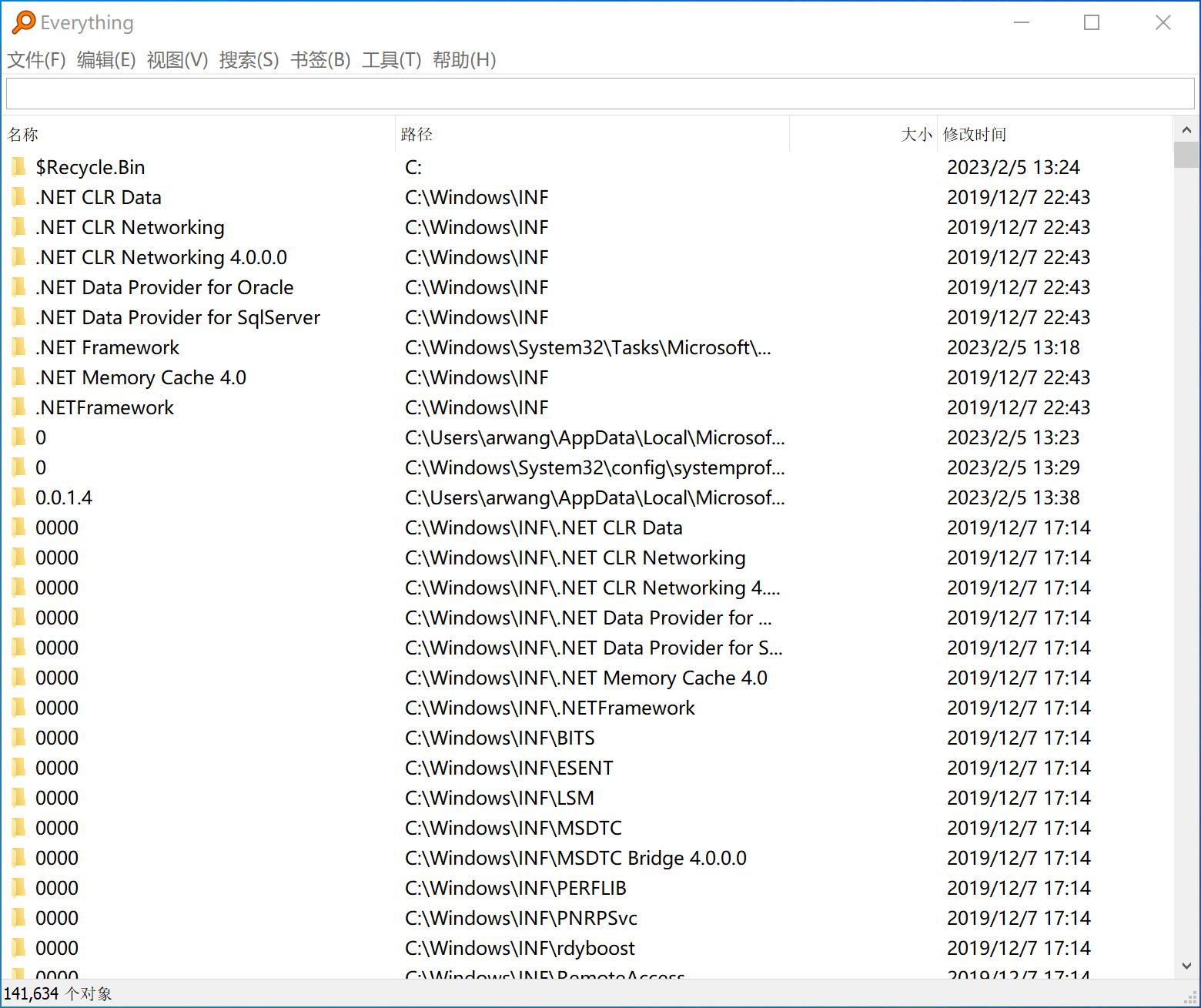Click folder icon of 0000 in INF\MSDTC Bridge 4.0.0.0
The height and width of the screenshot is (1008, 1201).
[19, 858]
